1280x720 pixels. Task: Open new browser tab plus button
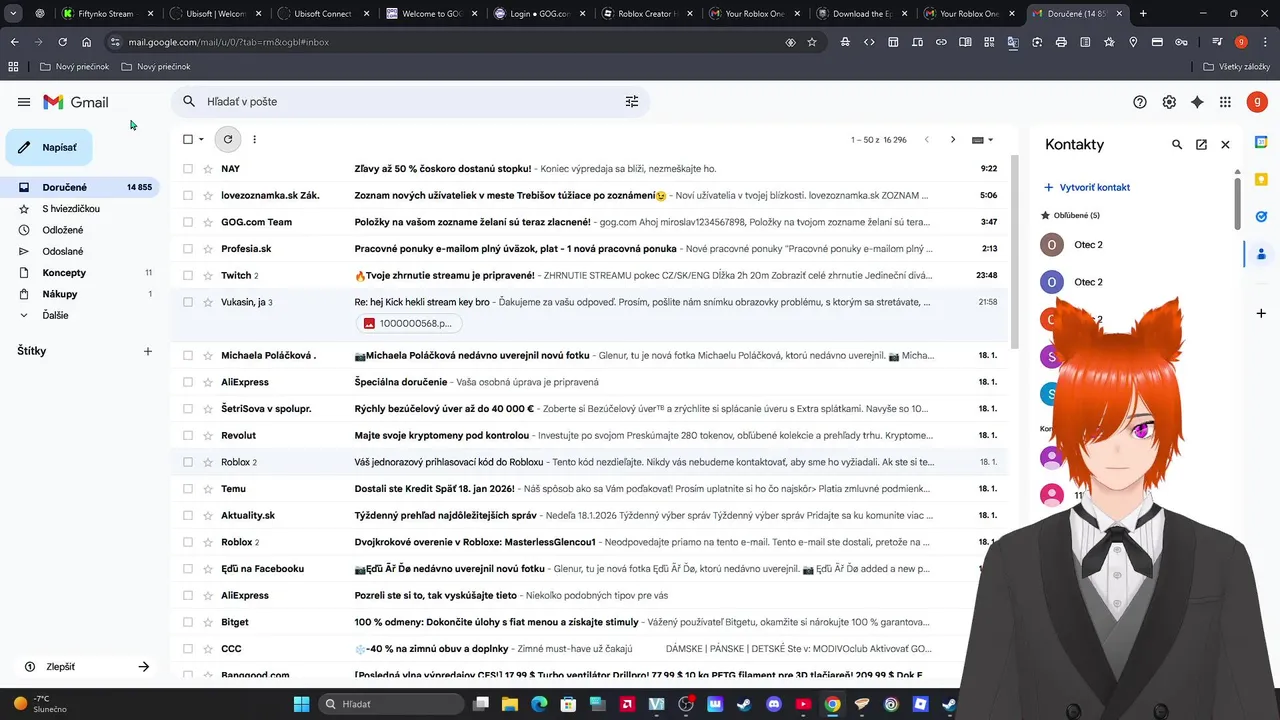click(x=1143, y=14)
